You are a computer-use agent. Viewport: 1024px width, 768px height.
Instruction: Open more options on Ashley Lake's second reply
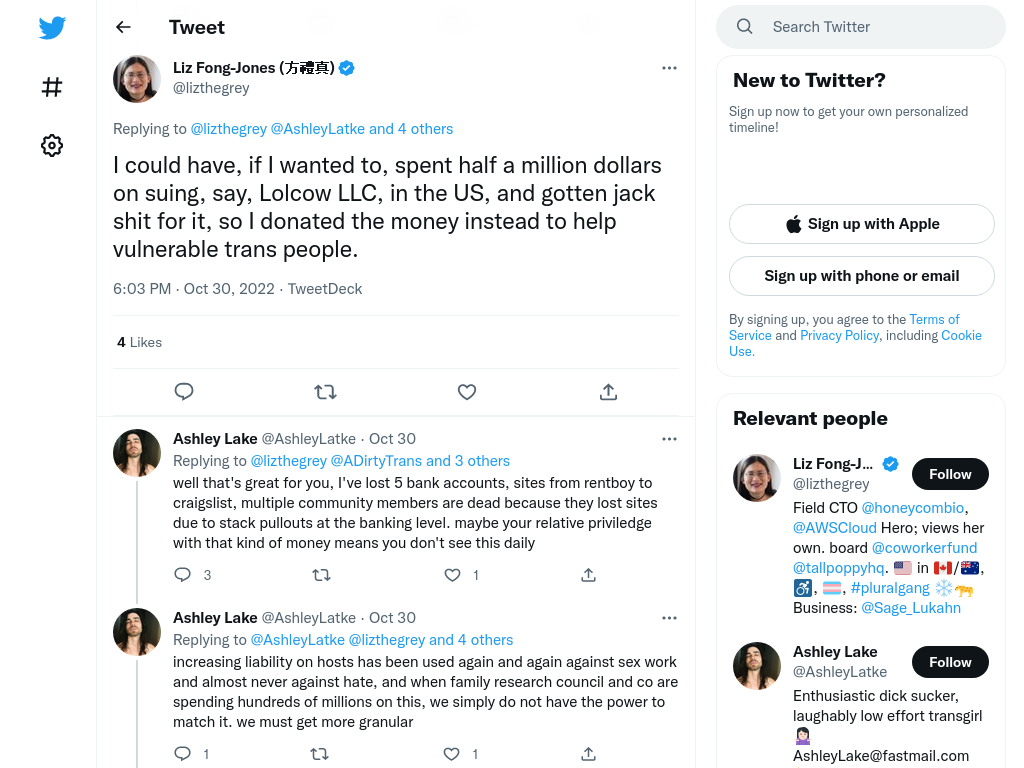(669, 618)
